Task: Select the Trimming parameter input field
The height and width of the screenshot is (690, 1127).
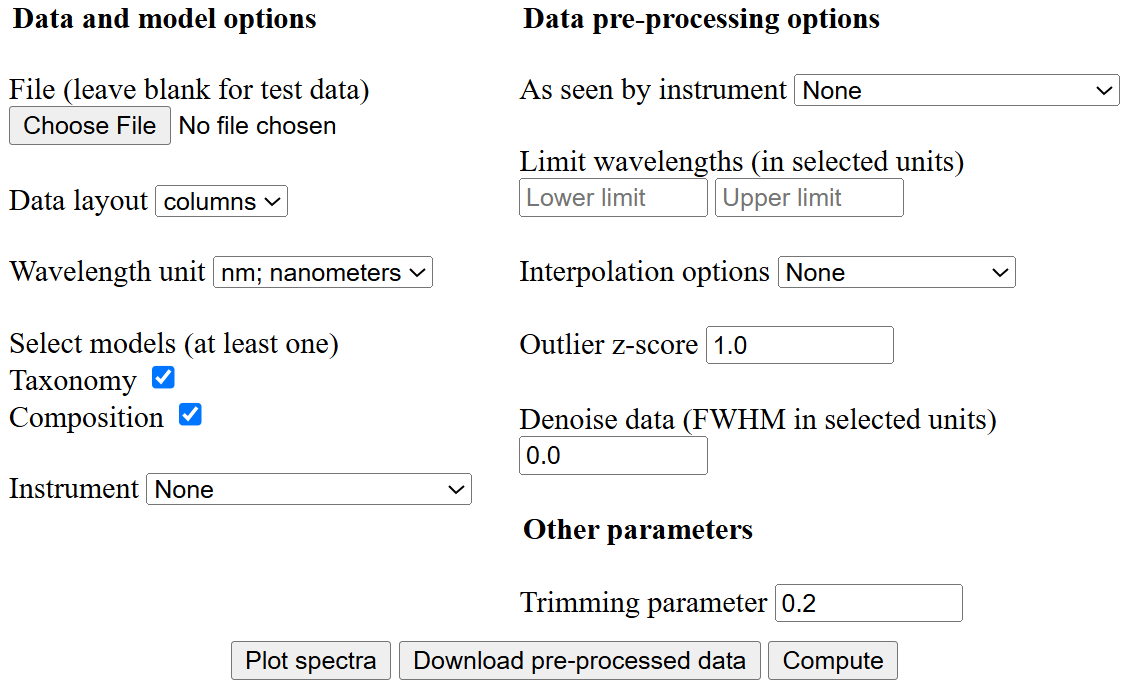Action: 868,603
